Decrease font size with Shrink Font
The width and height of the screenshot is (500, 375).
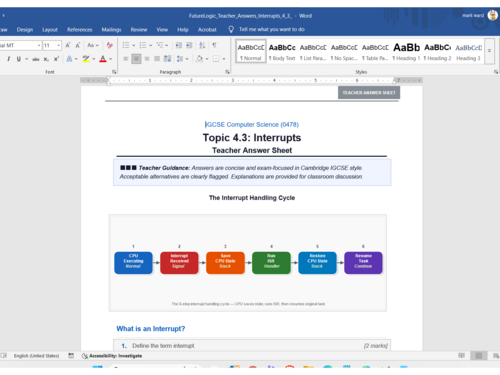point(78,45)
